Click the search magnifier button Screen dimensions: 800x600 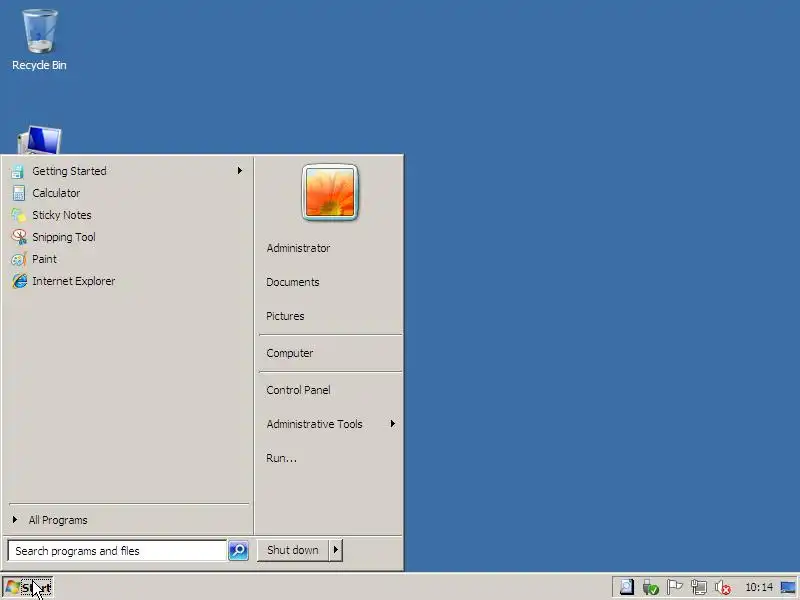[x=238, y=551]
